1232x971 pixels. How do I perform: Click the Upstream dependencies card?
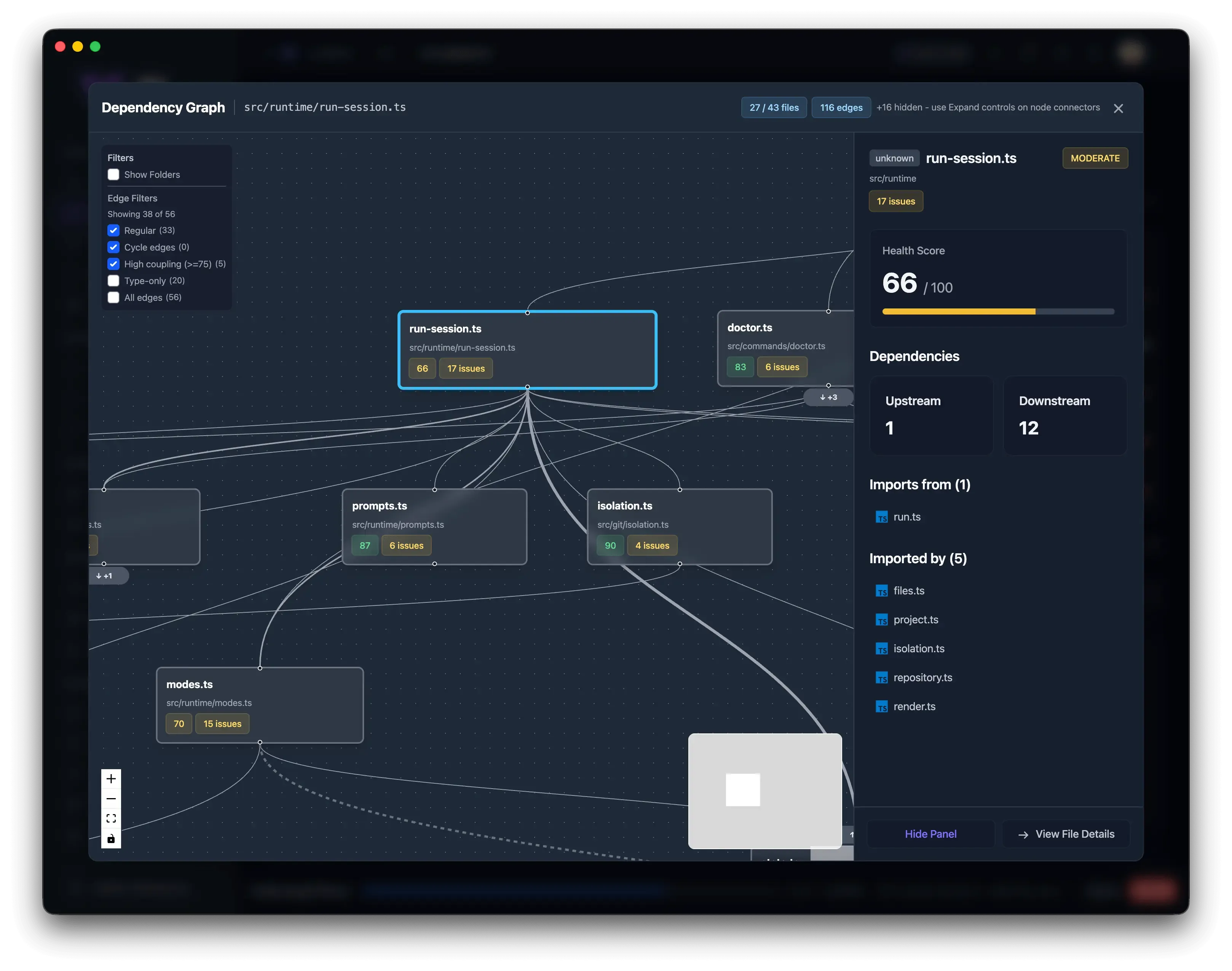point(931,415)
